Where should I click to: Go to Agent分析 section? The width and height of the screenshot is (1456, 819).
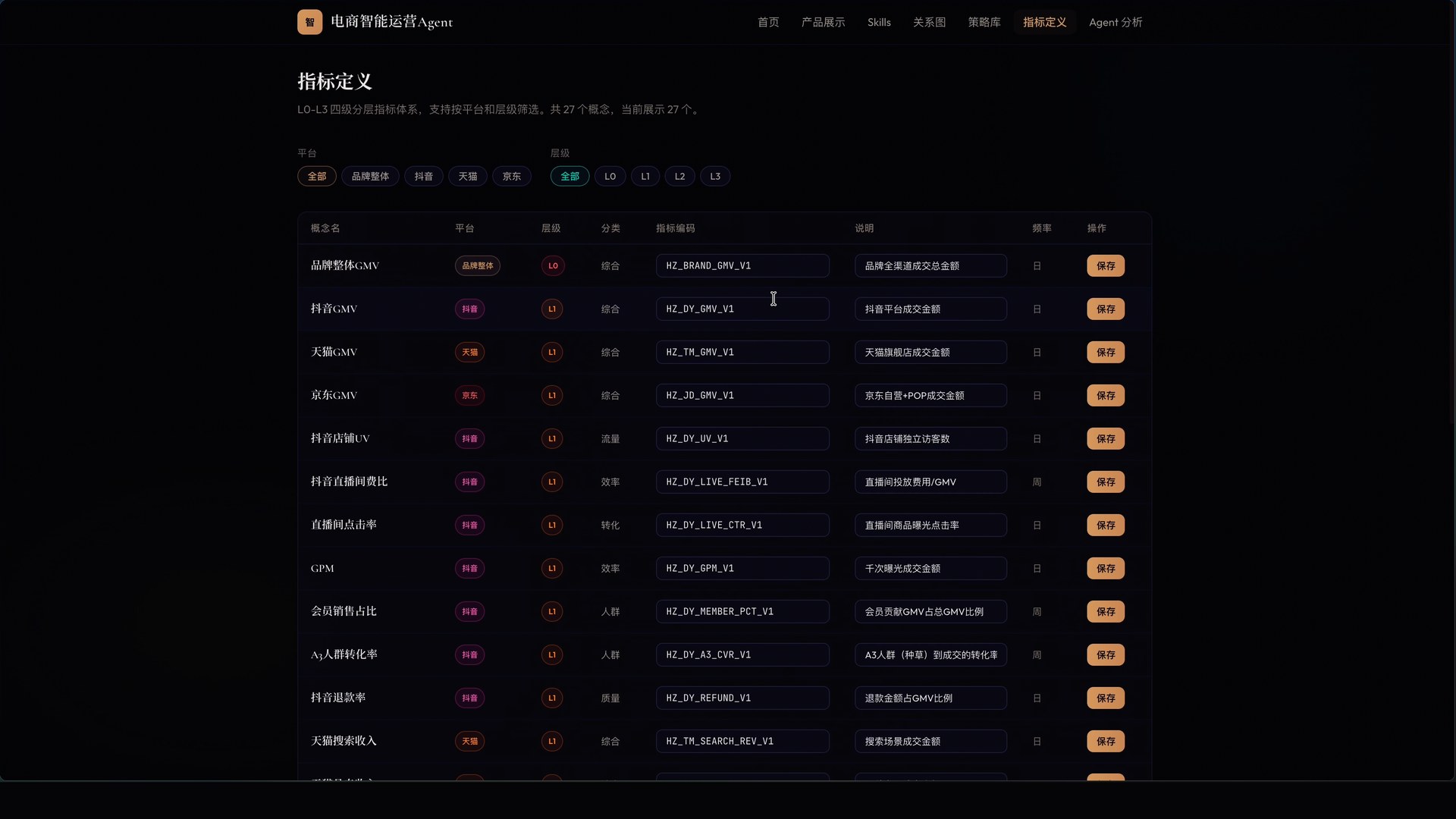click(x=1115, y=22)
